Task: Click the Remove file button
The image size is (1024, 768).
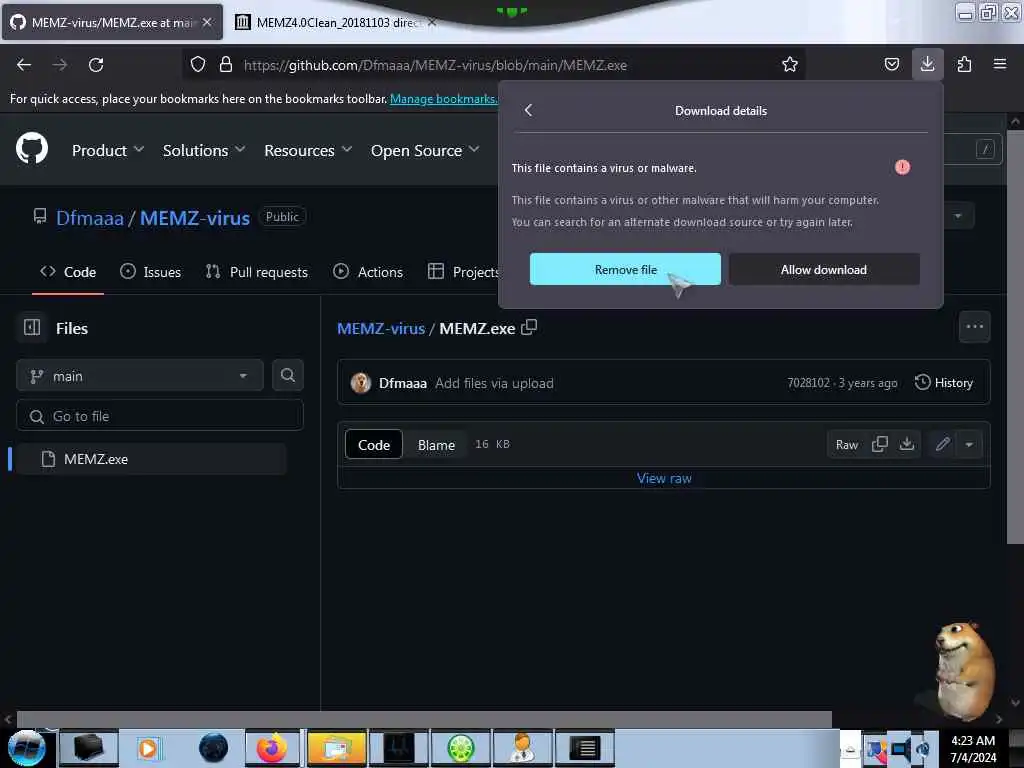Action: [625, 269]
